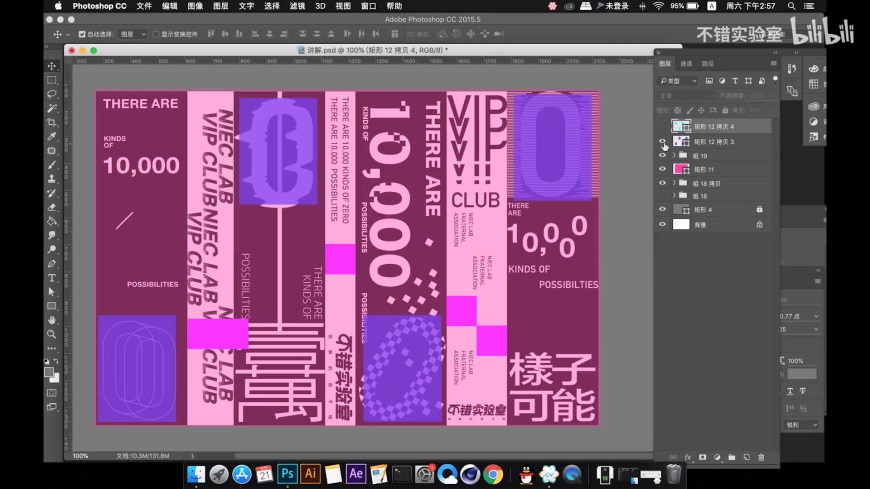870x489 pixels.
Task: Add a layer mask from Layers panel footer
Action: click(702, 457)
